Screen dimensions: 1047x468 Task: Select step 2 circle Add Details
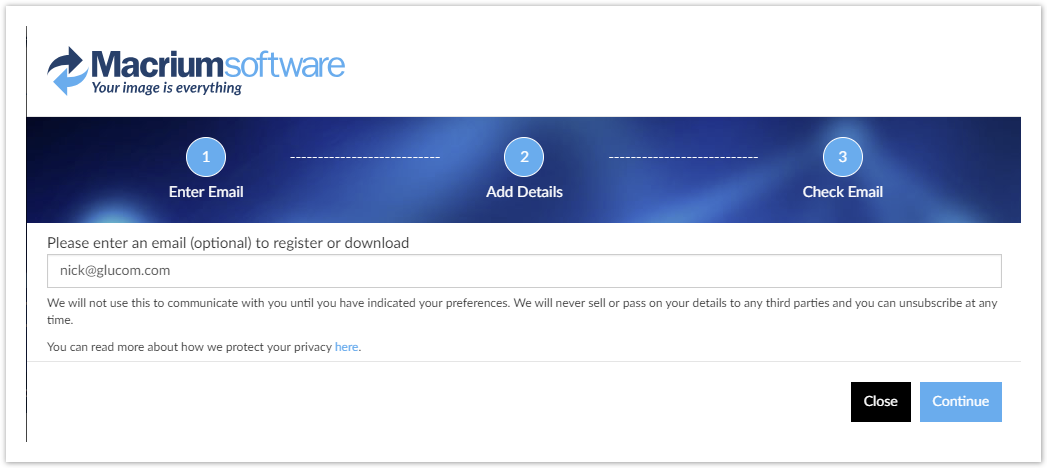click(524, 158)
